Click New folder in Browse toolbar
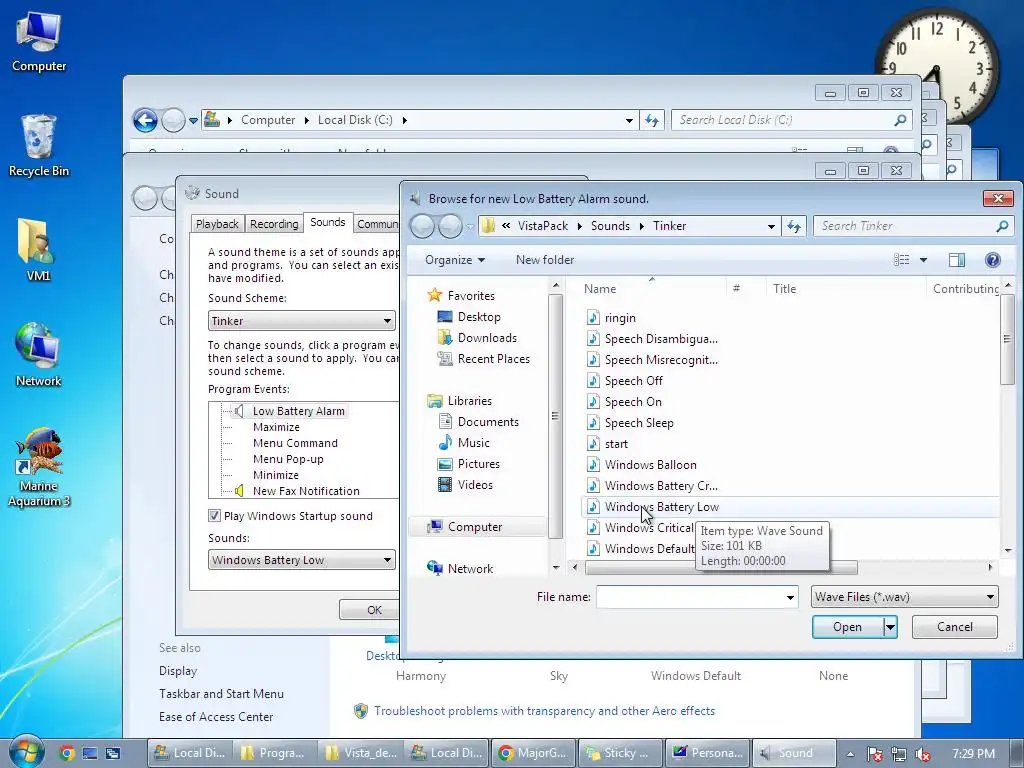Viewport: 1024px width, 768px height. (545, 260)
